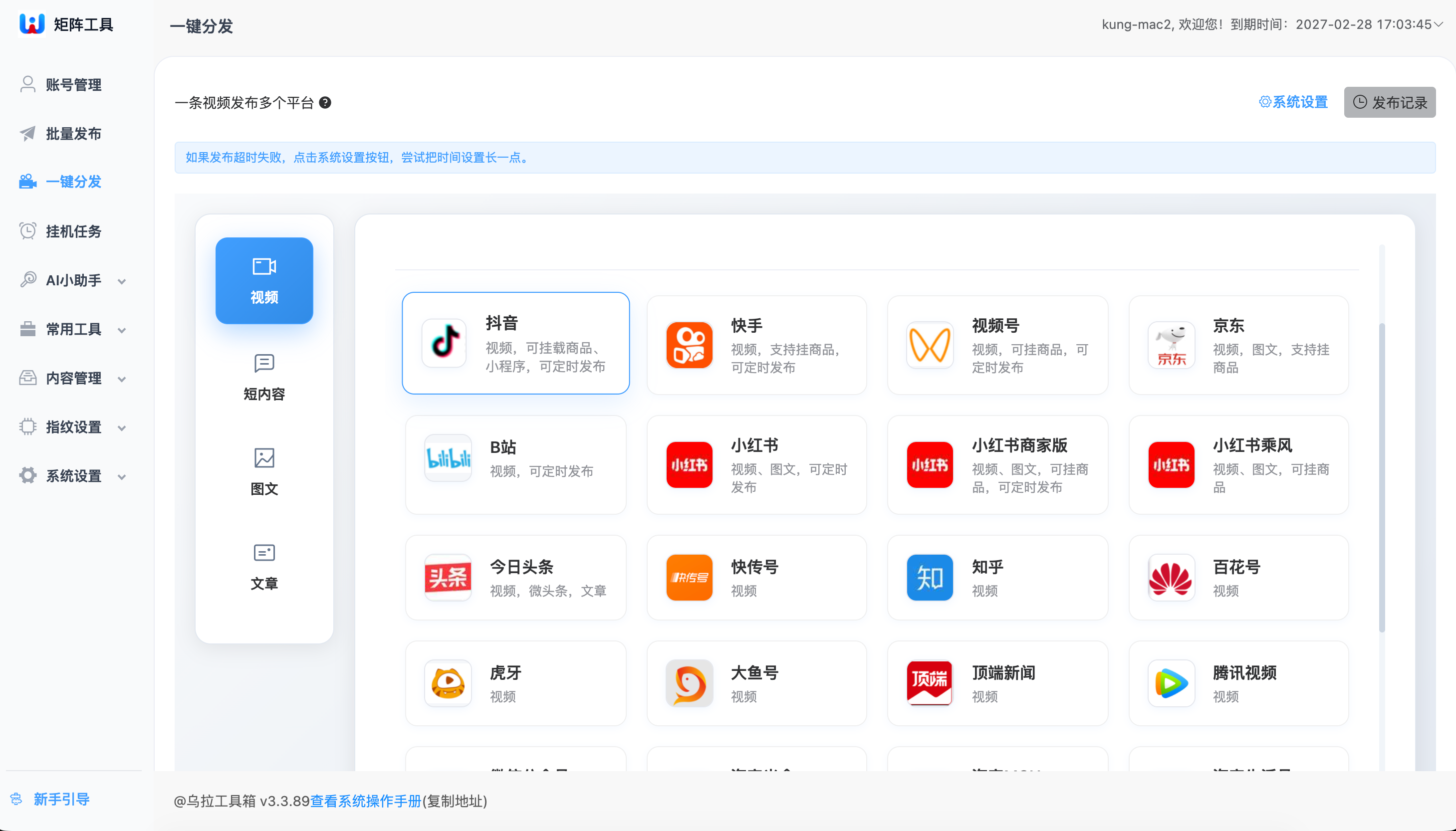Switch to the 文章 tab
The height and width of the screenshot is (831, 1456).
(x=264, y=567)
